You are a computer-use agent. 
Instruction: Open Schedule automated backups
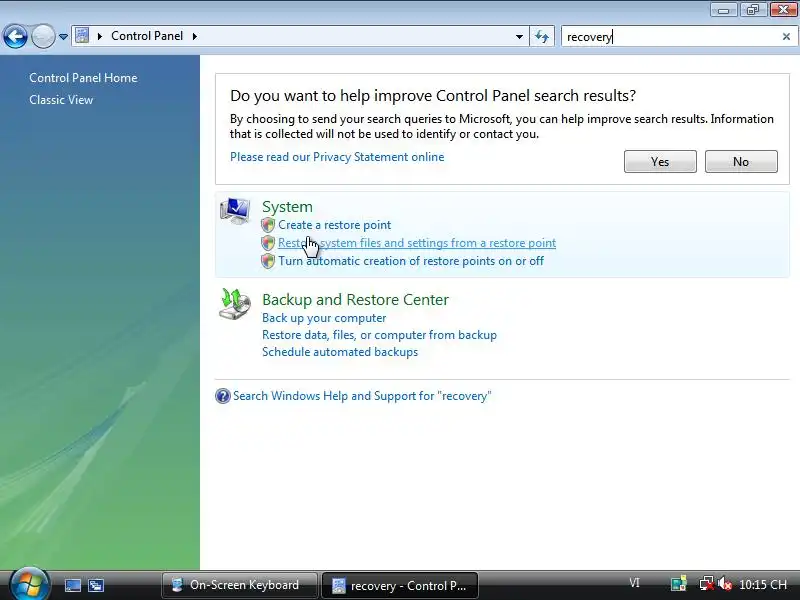(340, 352)
